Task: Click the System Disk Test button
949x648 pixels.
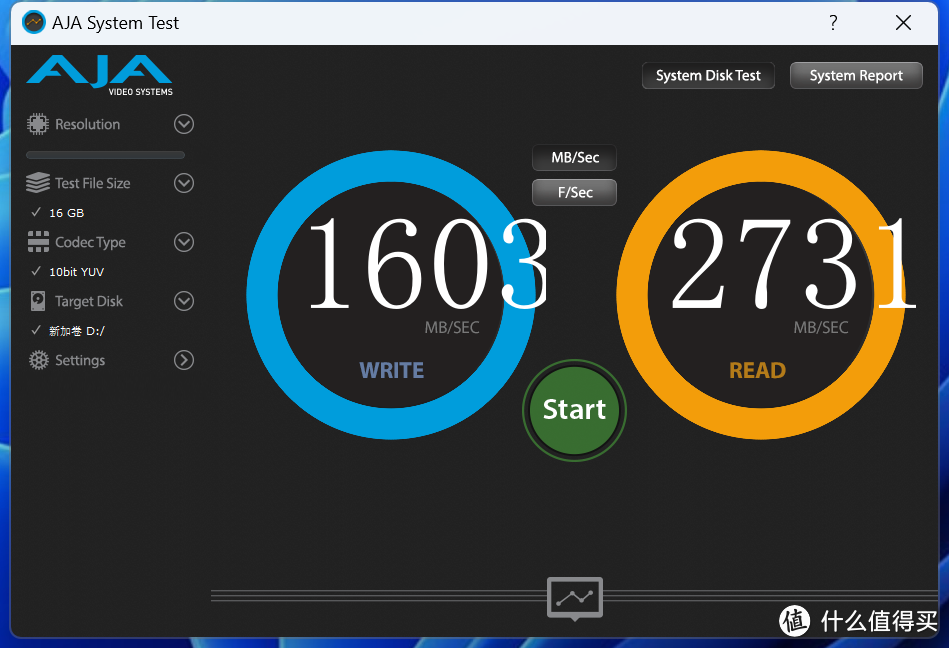Action: [708, 76]
